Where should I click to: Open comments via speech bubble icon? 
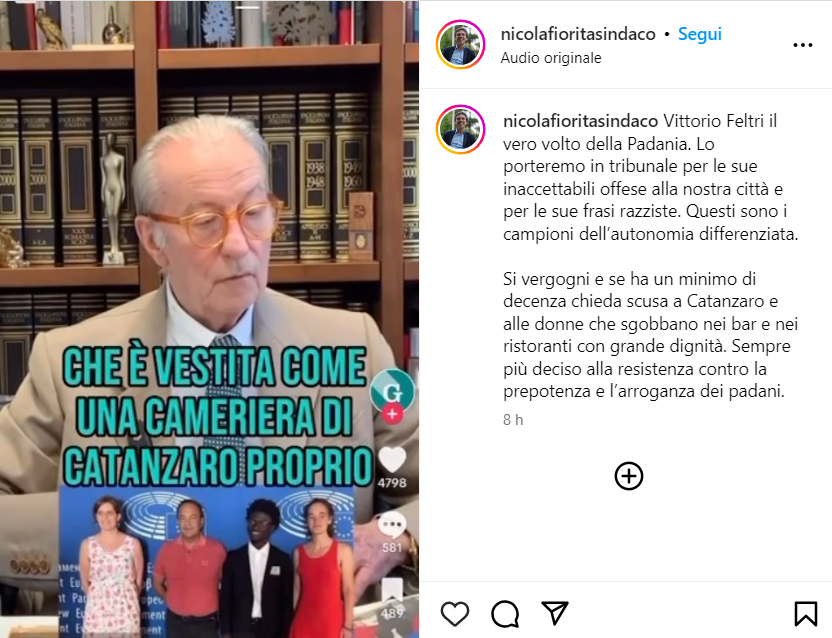pos(505,614)
